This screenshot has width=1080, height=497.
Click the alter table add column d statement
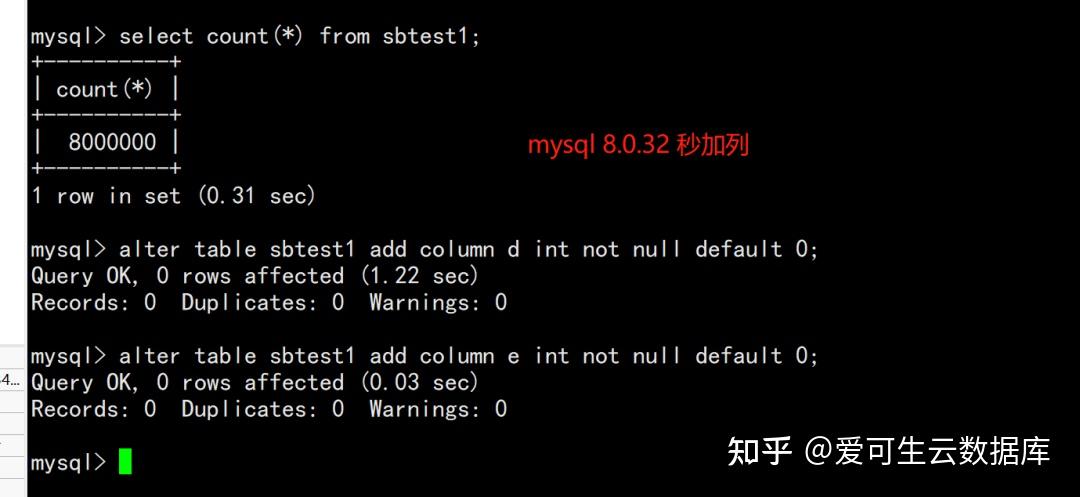(468, 249)
